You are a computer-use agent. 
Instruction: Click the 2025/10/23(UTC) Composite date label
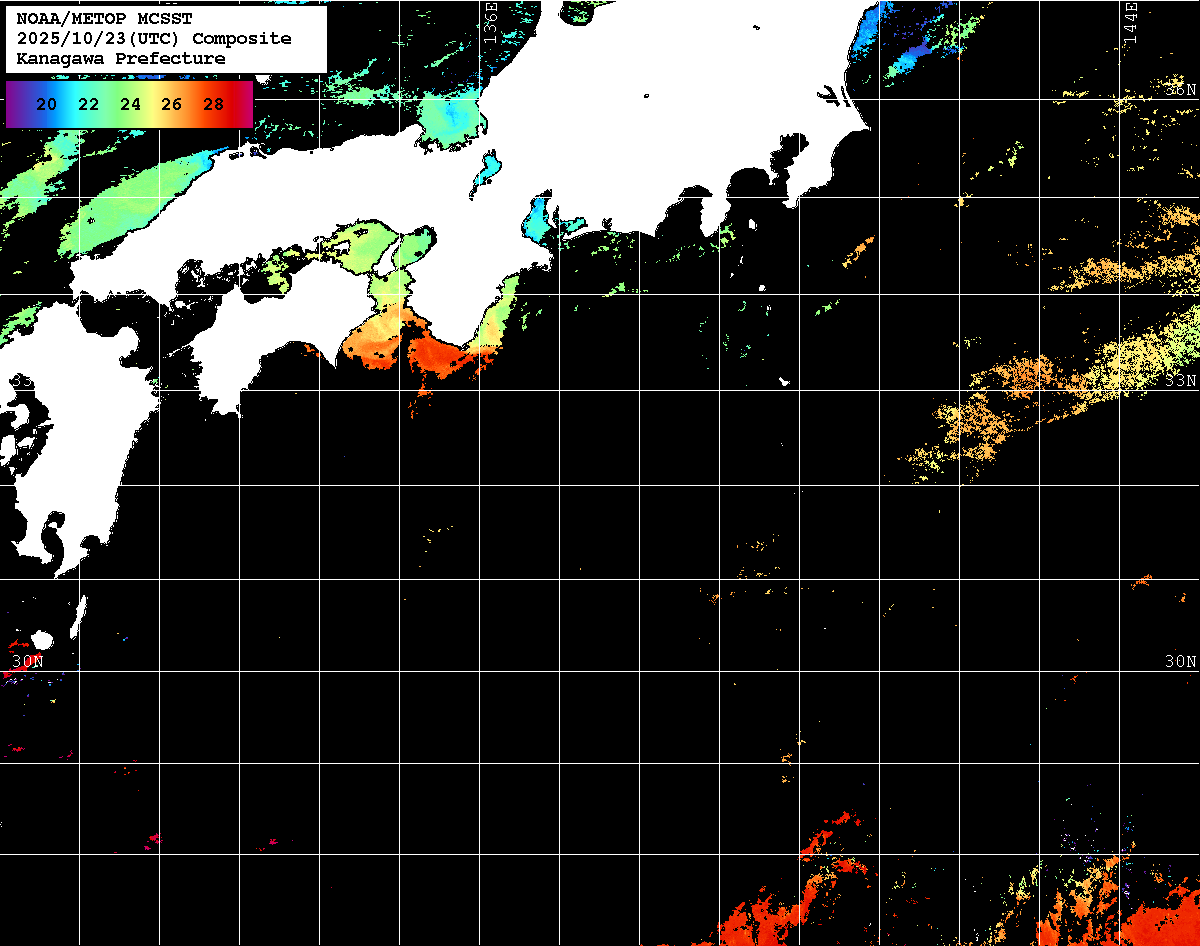pos(154,39)
